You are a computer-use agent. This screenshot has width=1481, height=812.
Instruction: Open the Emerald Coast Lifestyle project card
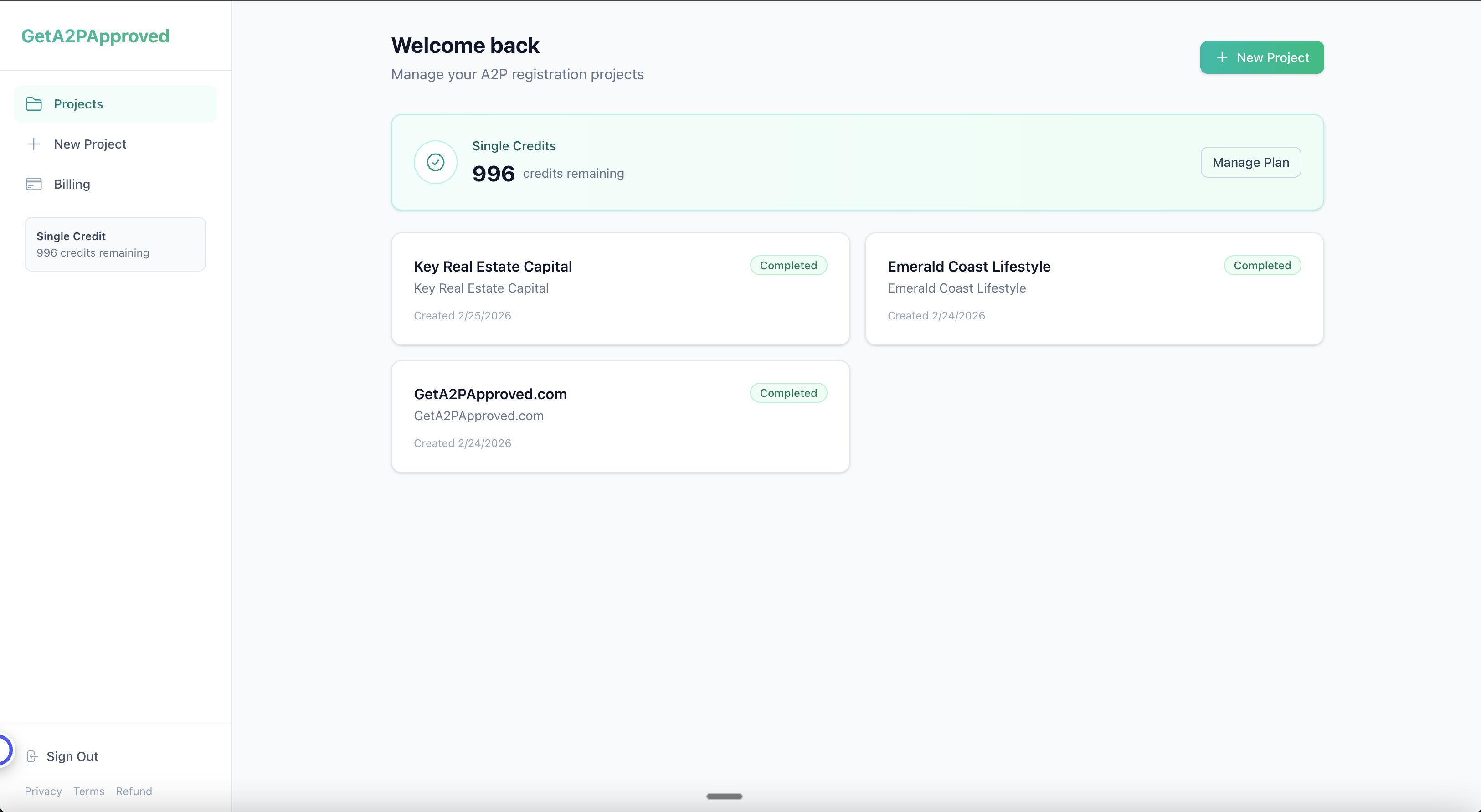coord(1094,289)
